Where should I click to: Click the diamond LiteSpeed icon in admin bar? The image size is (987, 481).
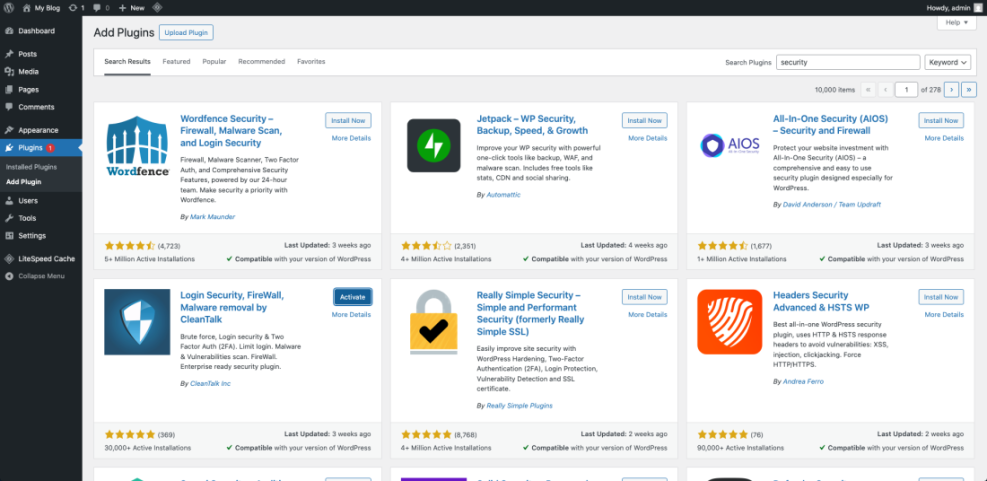click(x=157, y=8)
